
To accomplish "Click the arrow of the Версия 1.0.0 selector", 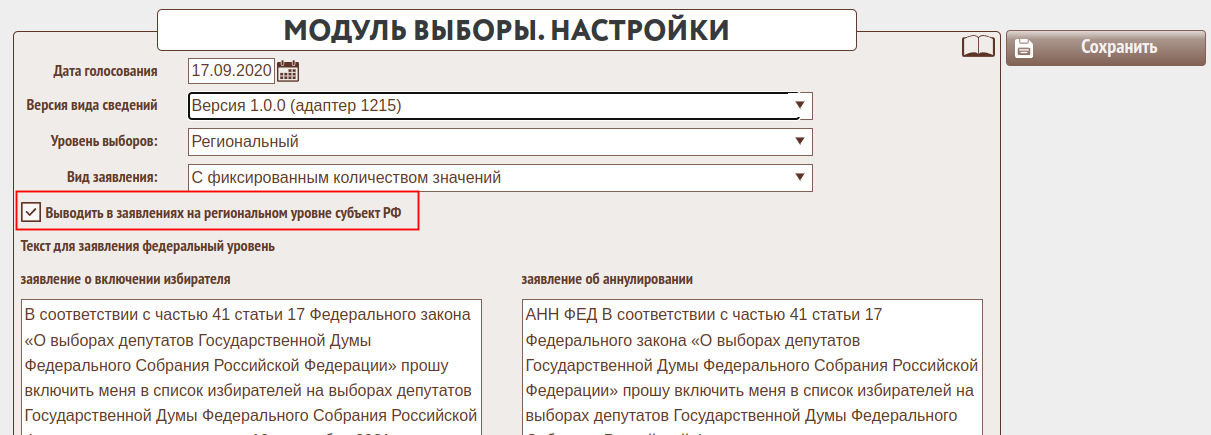I will pos(799,105).
